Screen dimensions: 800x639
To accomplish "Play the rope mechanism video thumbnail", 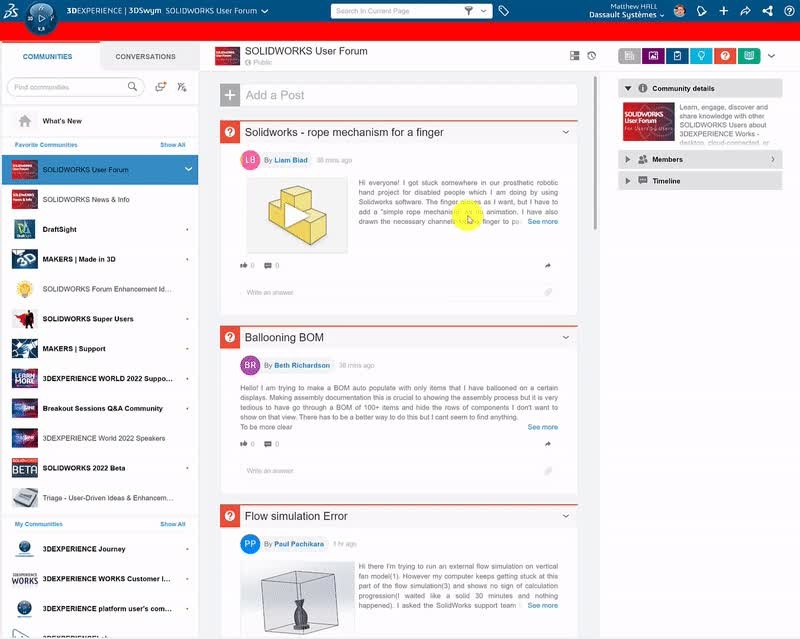I will [x=297, y=215].
